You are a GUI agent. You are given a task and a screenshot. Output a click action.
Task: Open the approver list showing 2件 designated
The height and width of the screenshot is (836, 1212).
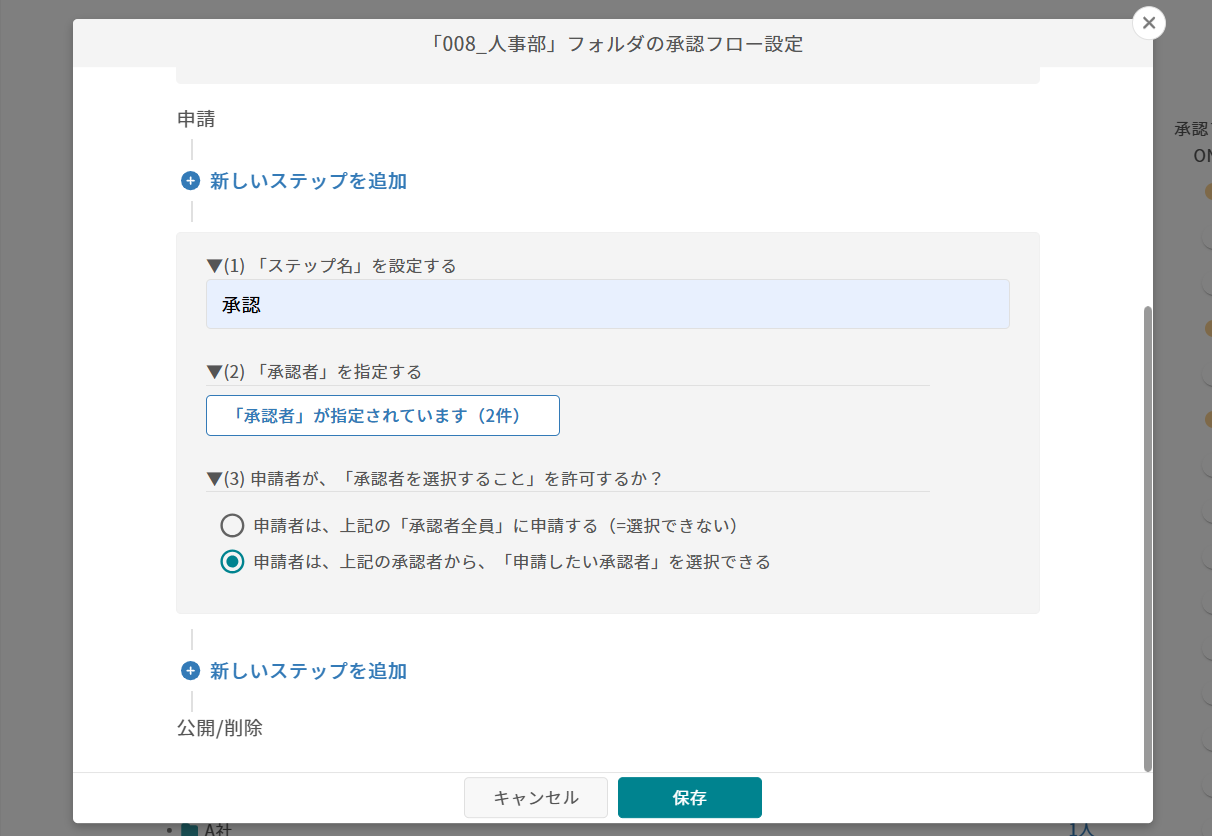[x=382, y=415]
